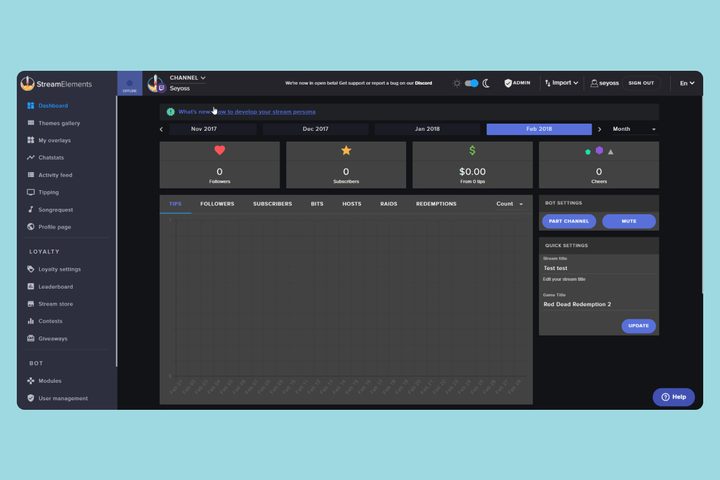Open bot Modules page
Image resolution: width=720 pixels, height=480 pixels.
(x=44, y=381)
